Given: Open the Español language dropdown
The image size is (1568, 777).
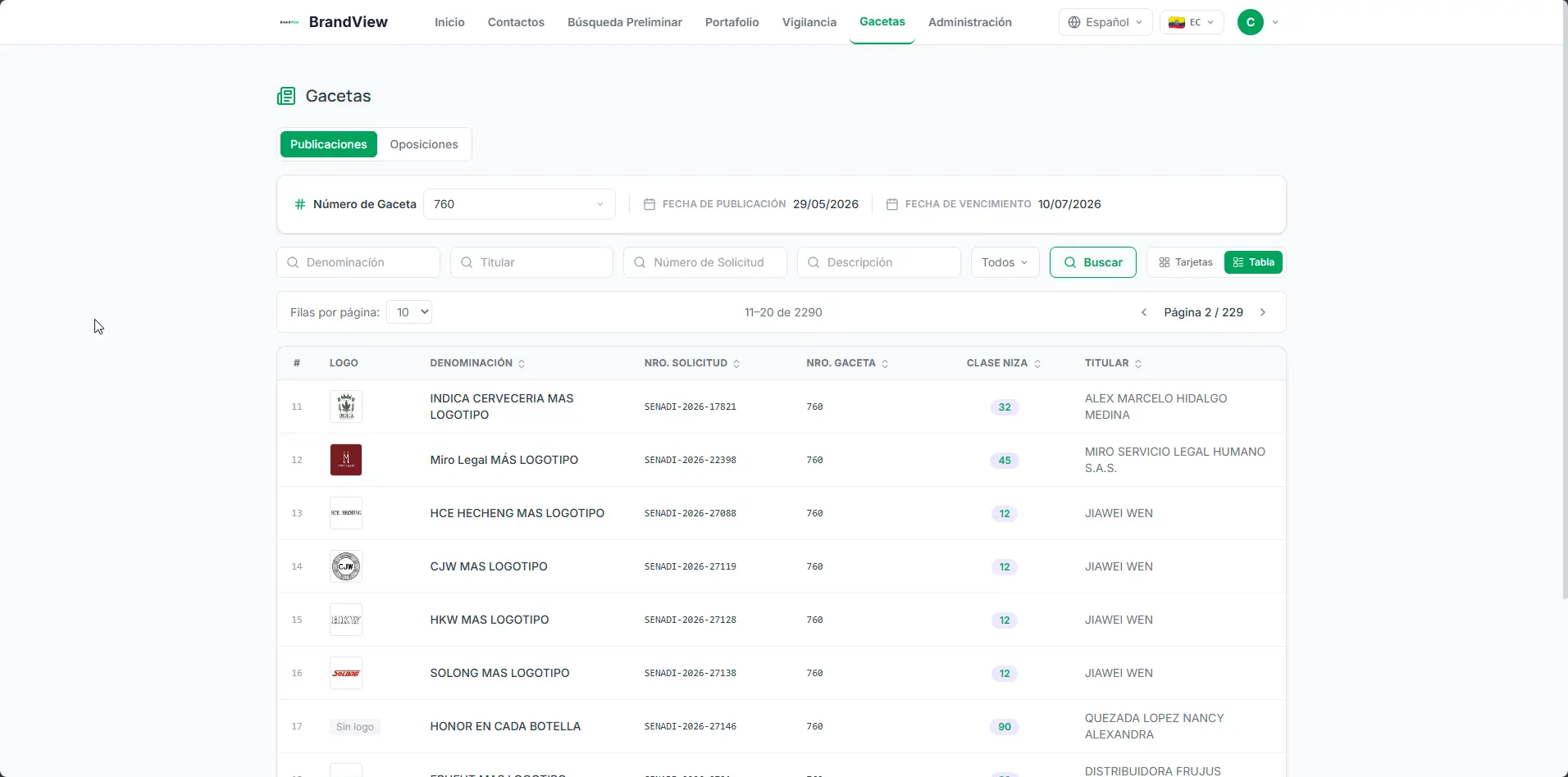Looking at the screenshot, I should click(1105, 22).
